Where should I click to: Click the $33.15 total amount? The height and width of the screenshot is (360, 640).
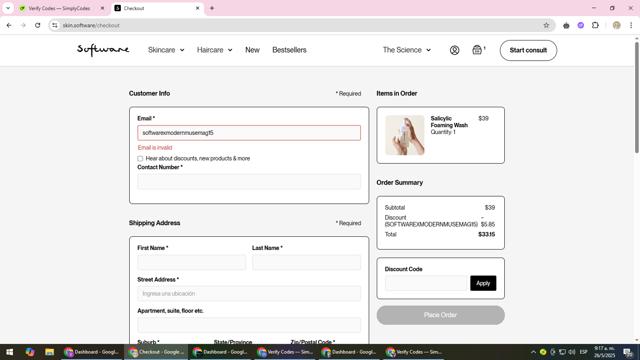[487, 234]
